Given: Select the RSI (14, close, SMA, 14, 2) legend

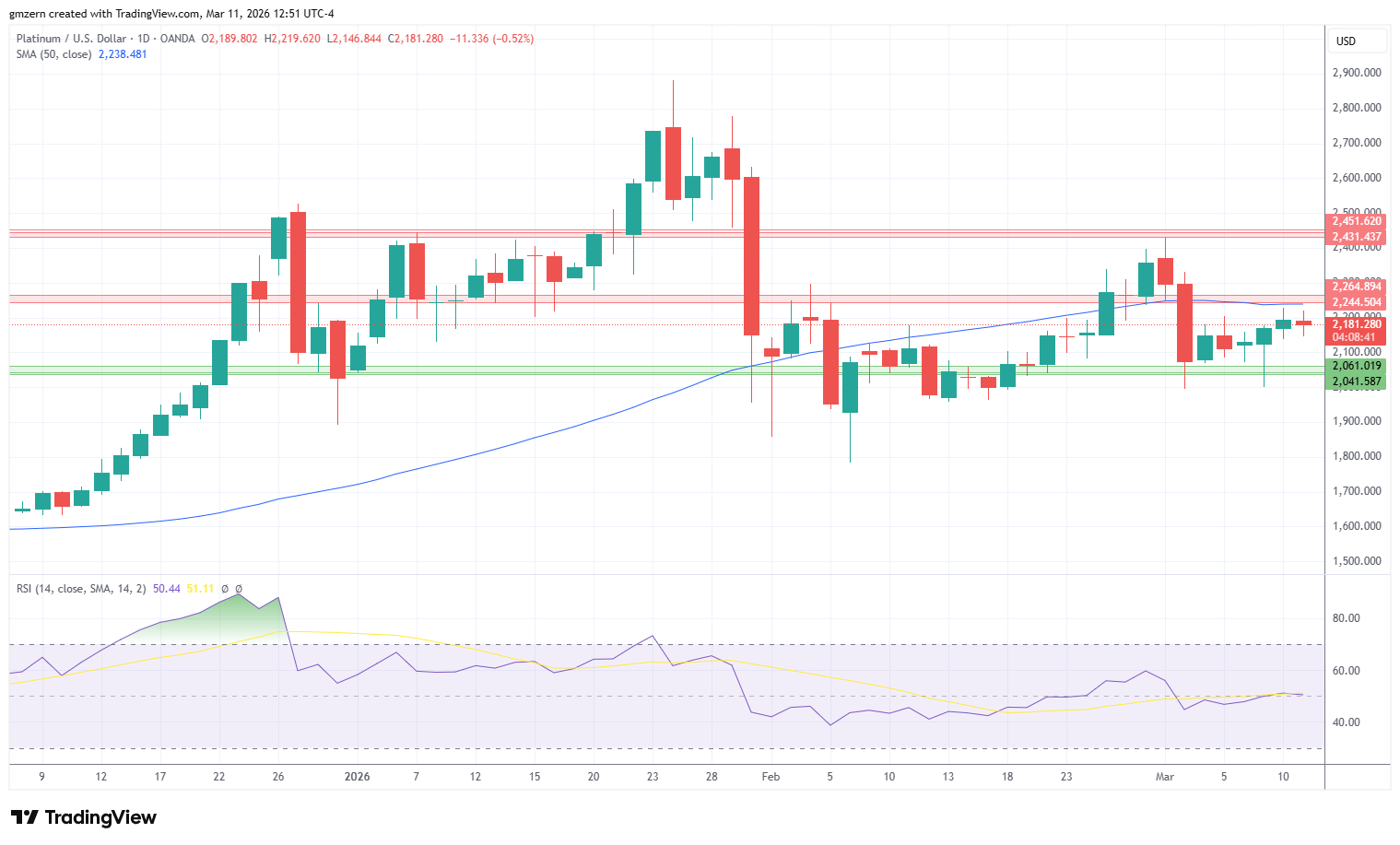Looking at the screenshot, I should point(81,589).
